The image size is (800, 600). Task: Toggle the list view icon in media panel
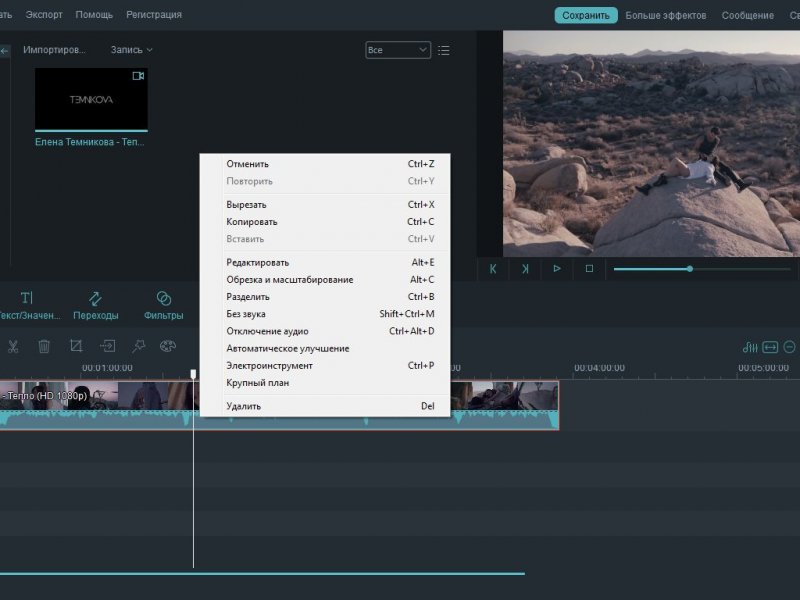click(x=444, y=50)
